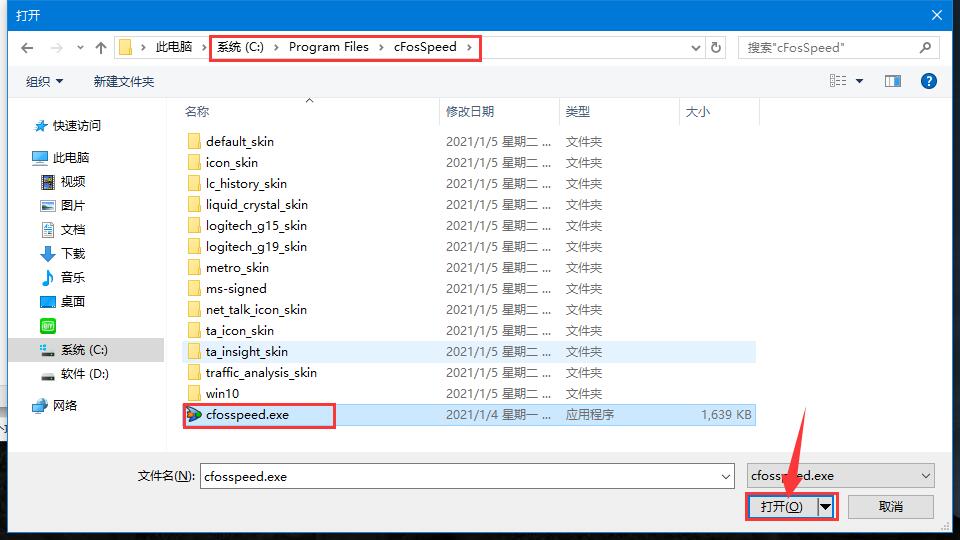This screenshot has height=540, width=960.
Task: Open 文档 in the sidebar
Action: point(73,230)
